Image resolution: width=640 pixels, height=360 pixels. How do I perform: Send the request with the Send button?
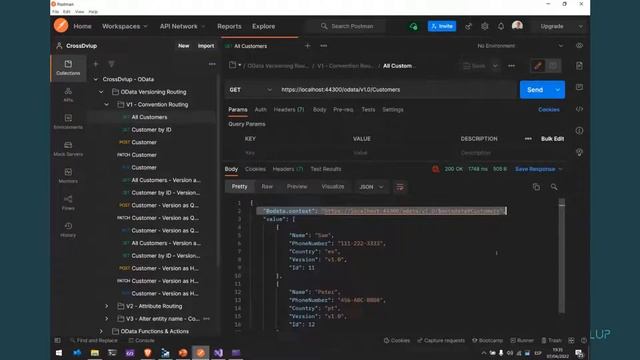click(535, 90)
